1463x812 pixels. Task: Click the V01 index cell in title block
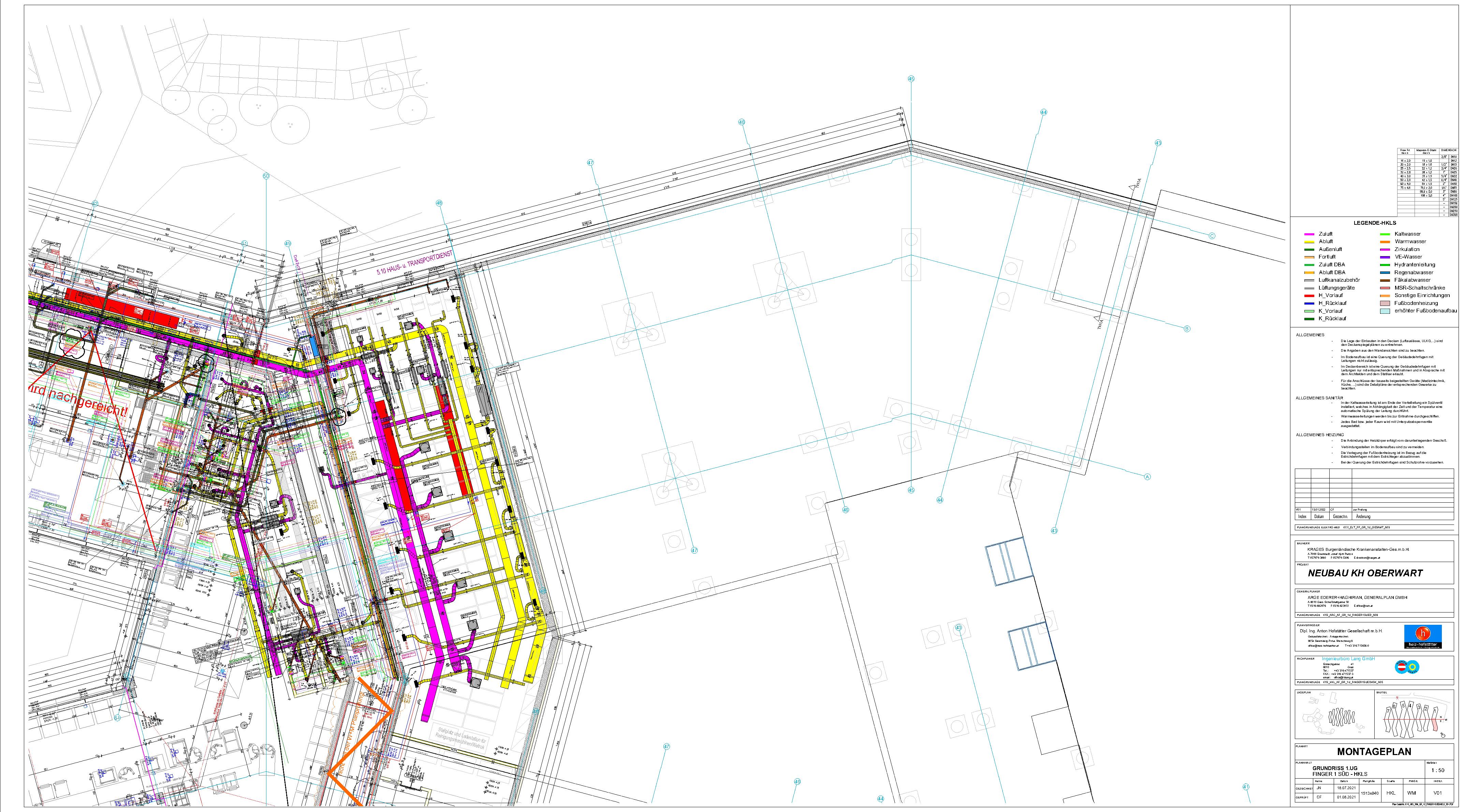click(x=1437, y=793)
